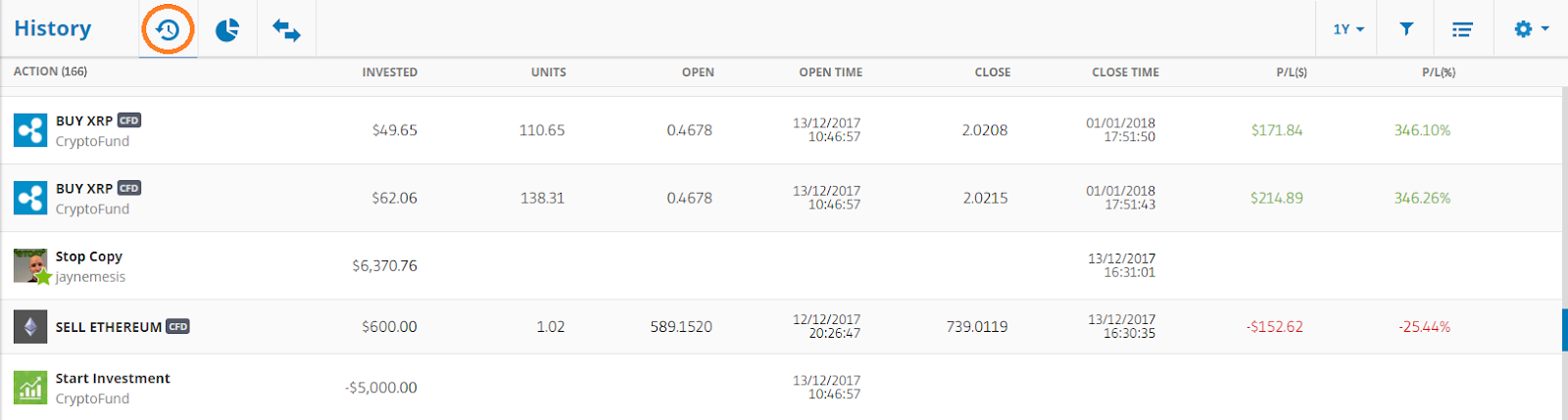The width and height of the screenshot is (1568, 420).
Task: Sort by the INVESTED column header
Action: [390, 72]
